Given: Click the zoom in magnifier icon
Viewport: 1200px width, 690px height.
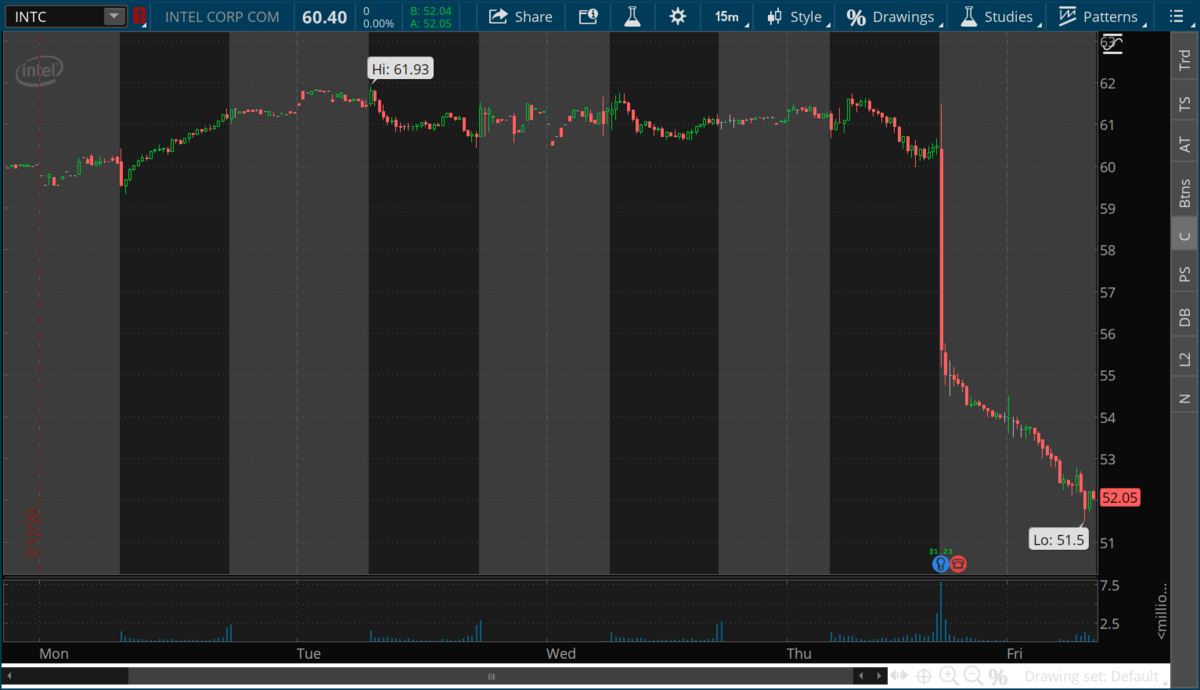Looking at the screenshot, I should pyautogui.click(x=948, y=676).
